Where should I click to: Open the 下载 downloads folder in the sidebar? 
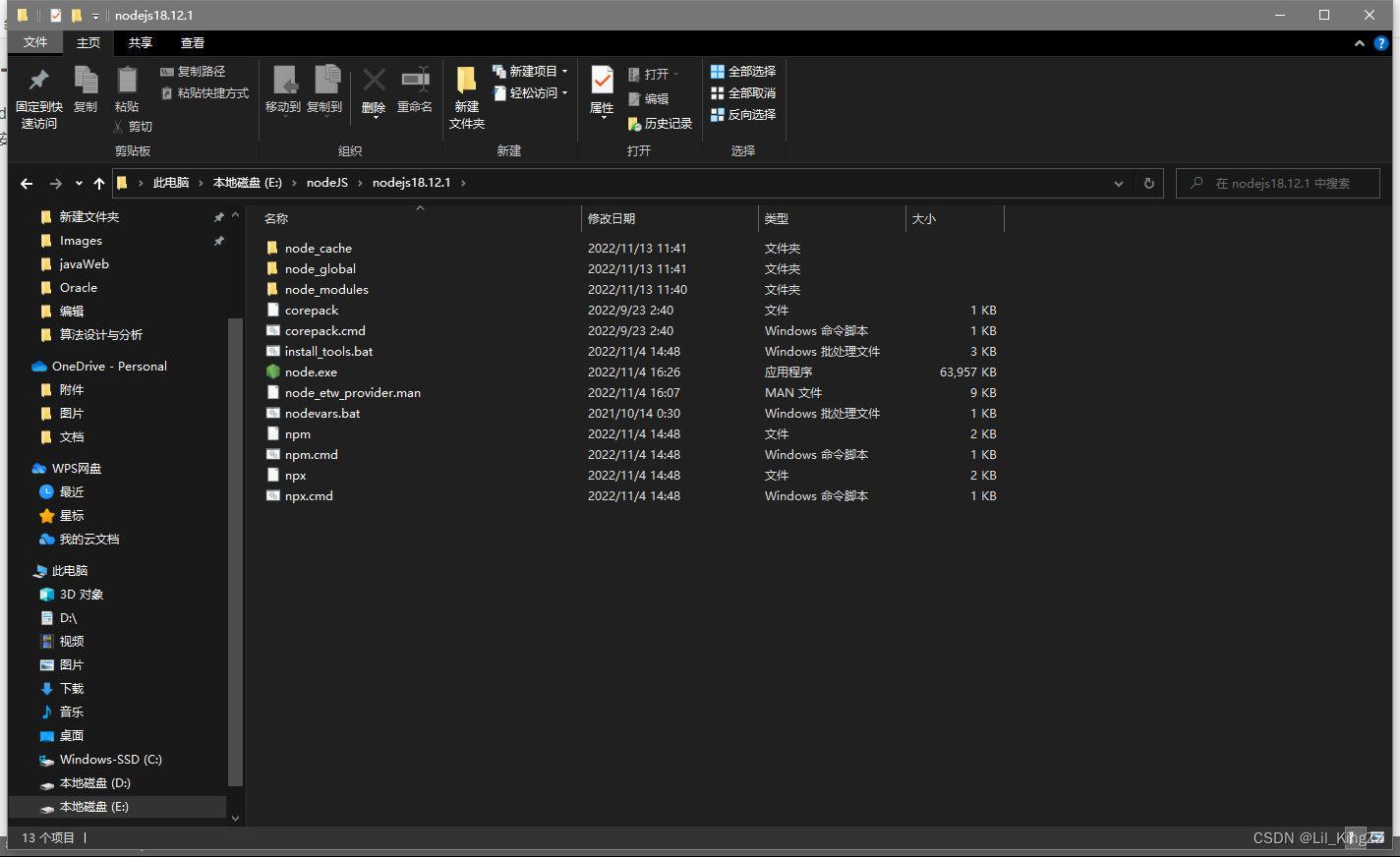pyautogui.click(x=72, y=689)
